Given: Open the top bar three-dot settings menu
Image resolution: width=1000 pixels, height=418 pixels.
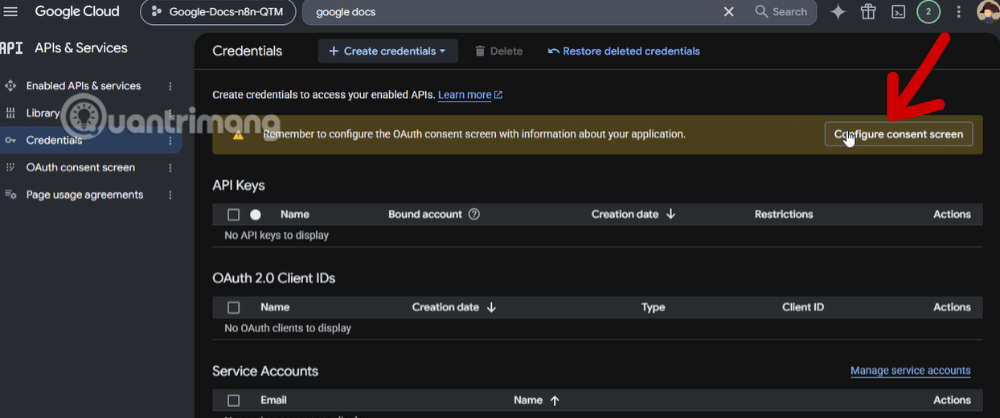Looking at the screenshot, I should coord(958,11).
